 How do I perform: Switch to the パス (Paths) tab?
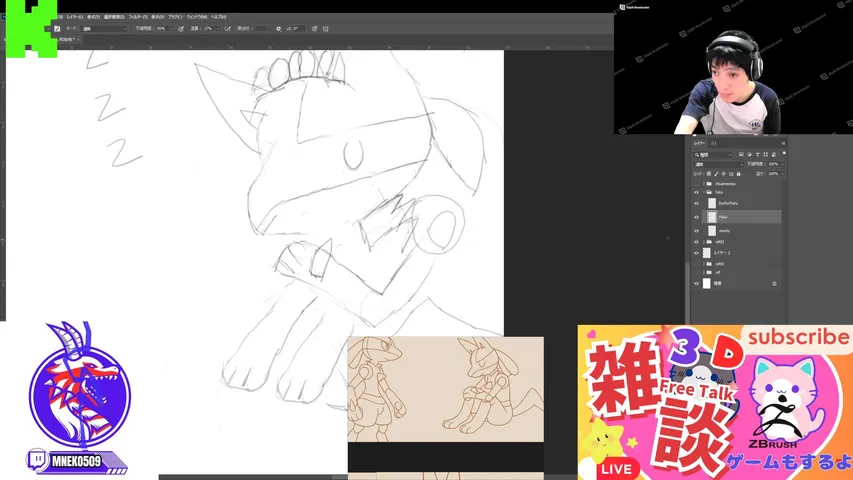point(713,143)
